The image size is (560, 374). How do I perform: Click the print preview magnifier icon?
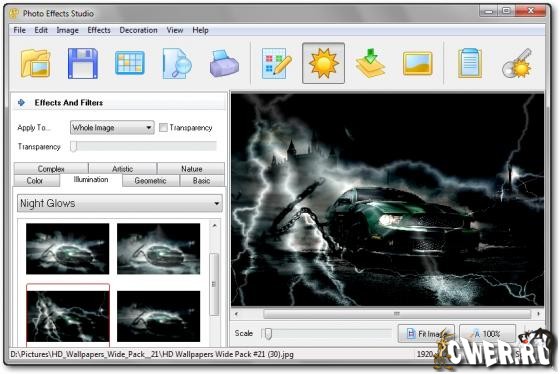click(x=177, y=64)
